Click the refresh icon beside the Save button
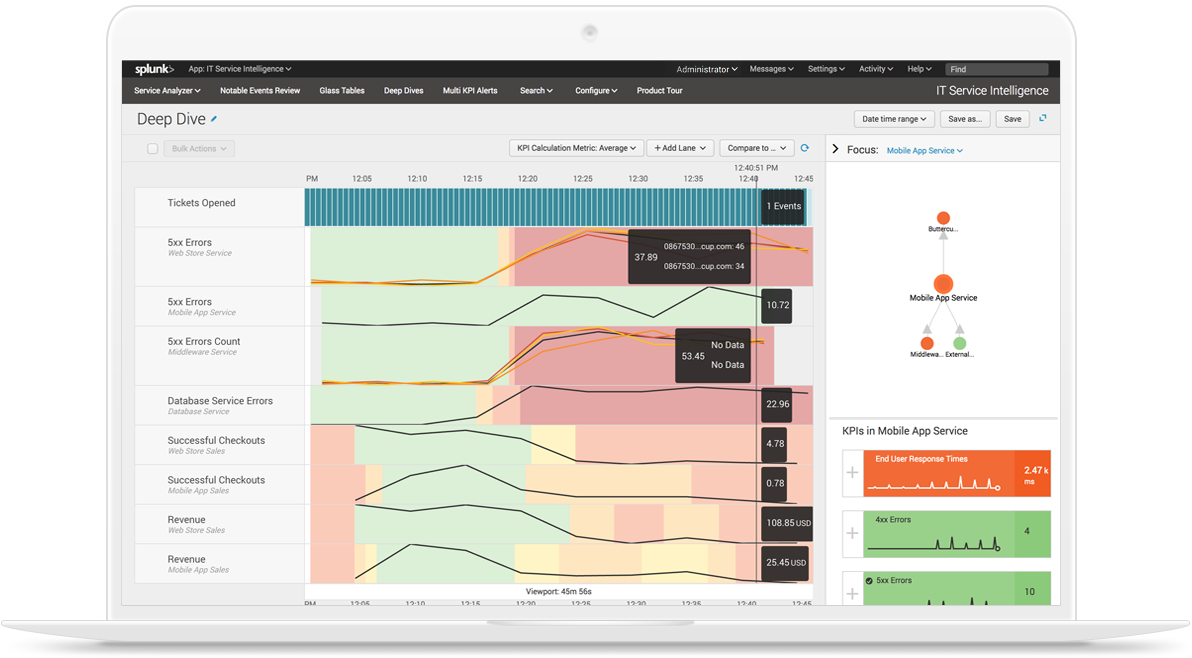Viewport: 1192px width, 658px height. click(x=1042, y=118)
